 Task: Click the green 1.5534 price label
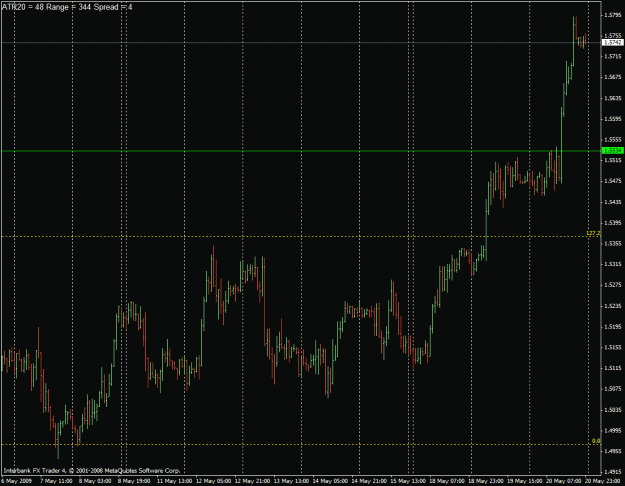tap(613, 151)
